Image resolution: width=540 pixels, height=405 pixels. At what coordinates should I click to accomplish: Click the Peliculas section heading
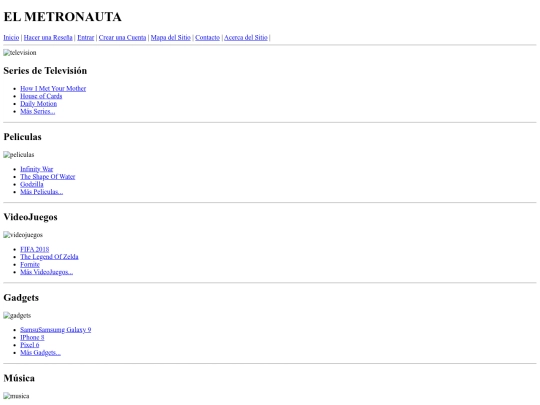coord(22,137)
